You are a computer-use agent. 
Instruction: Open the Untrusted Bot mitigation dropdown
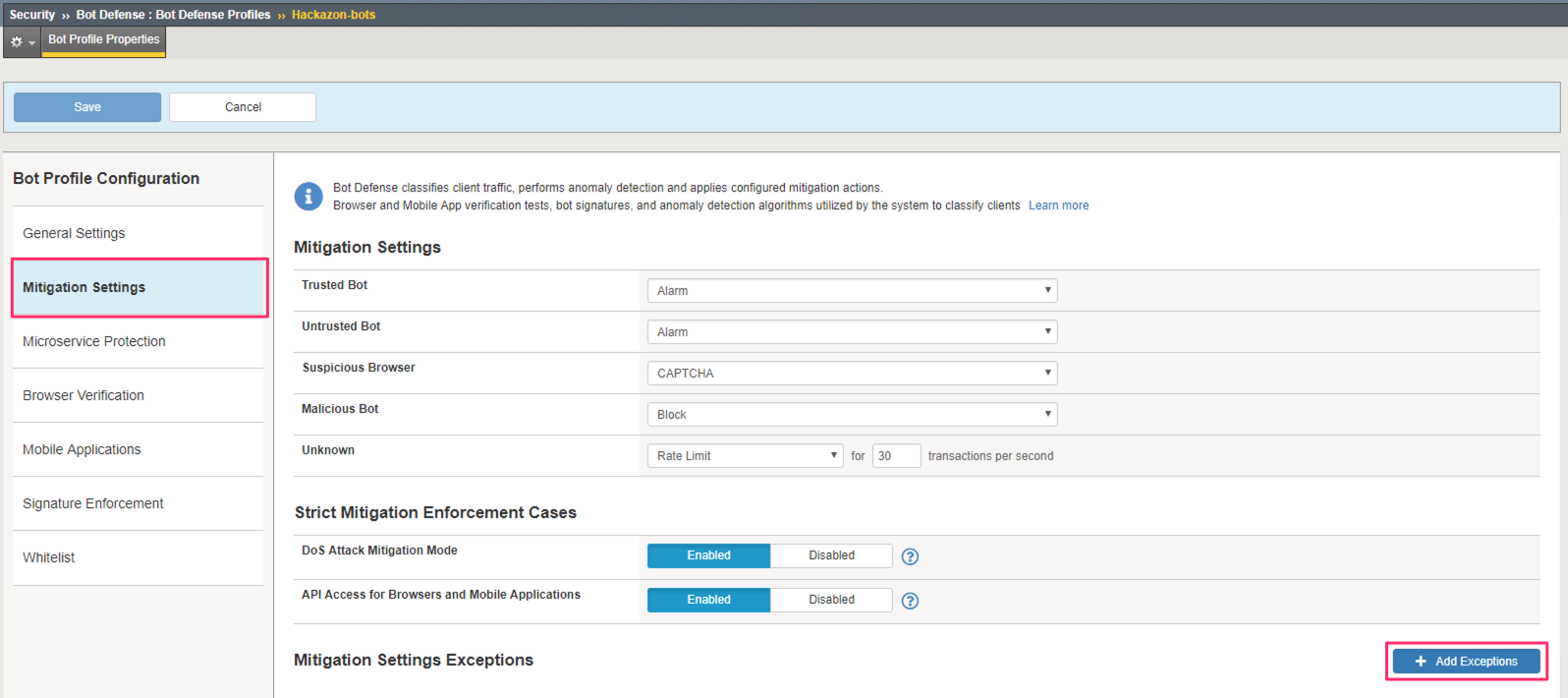point(852,332)
